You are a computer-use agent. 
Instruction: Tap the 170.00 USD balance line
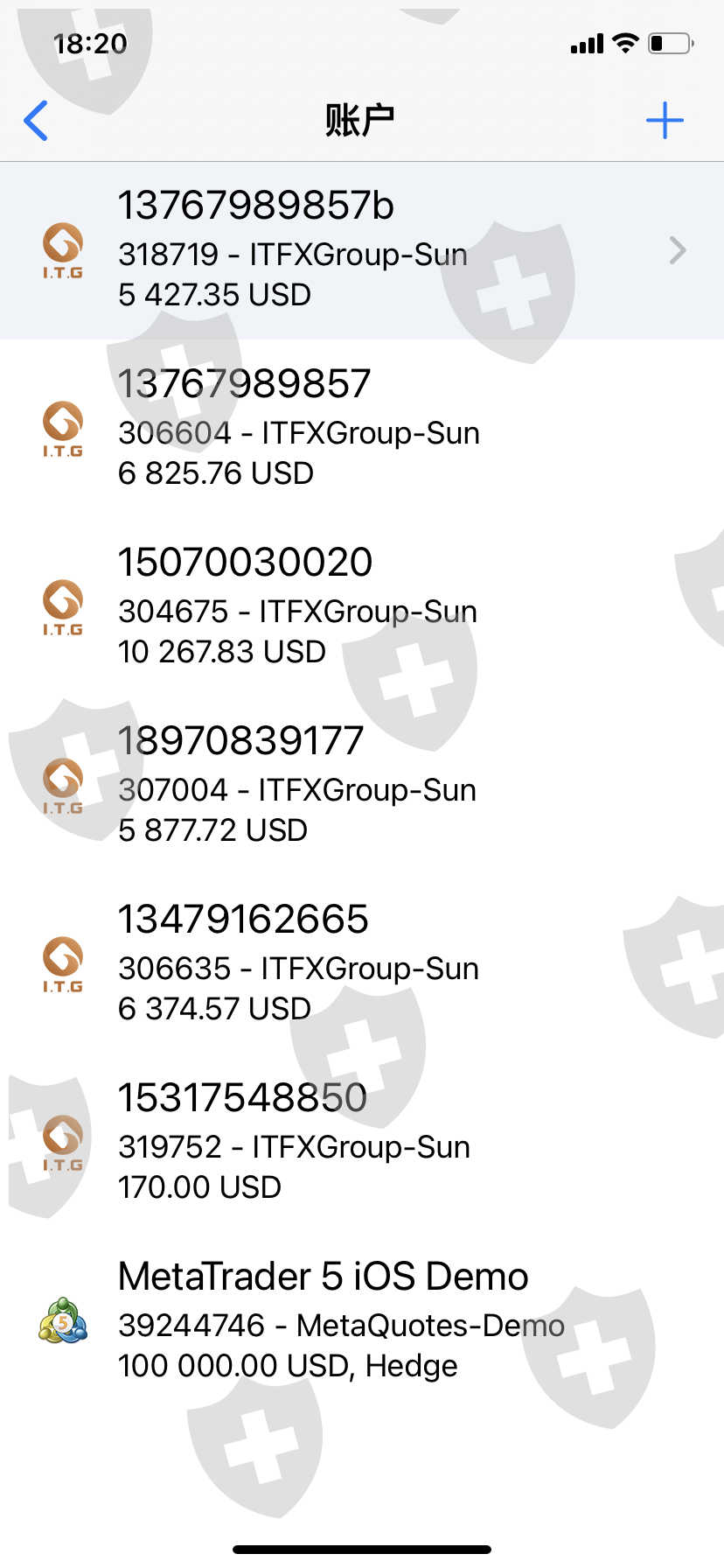coord(200,1187)
